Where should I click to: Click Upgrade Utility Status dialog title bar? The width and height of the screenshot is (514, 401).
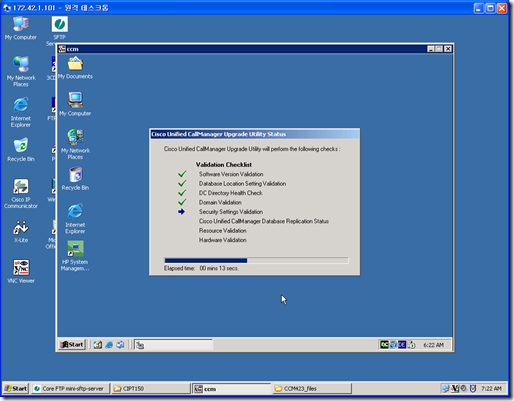(255, 134)
